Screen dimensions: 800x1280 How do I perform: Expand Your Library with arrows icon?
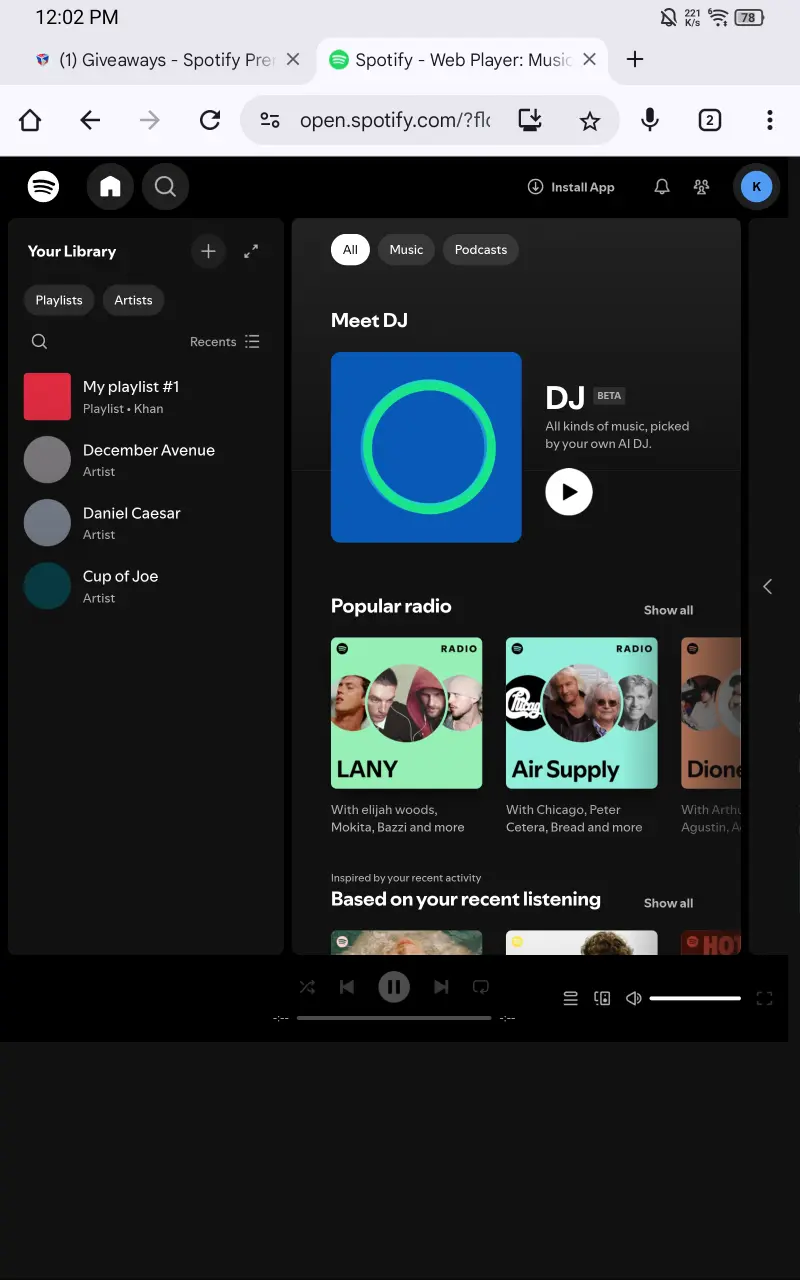coord(251,251)
